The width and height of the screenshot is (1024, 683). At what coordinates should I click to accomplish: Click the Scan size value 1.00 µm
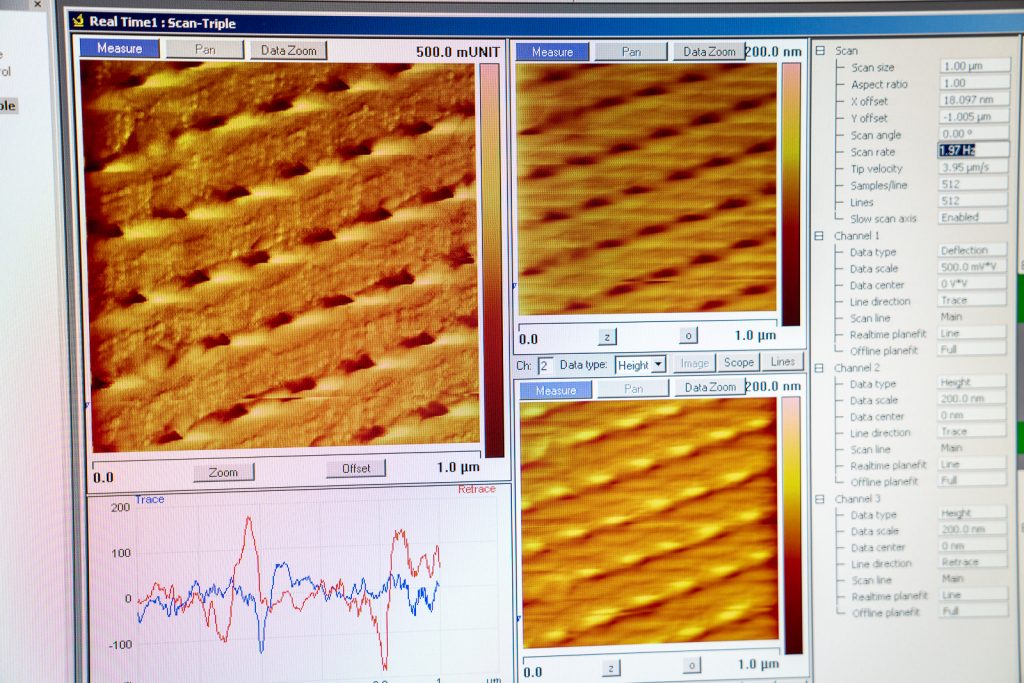(974, 66)
